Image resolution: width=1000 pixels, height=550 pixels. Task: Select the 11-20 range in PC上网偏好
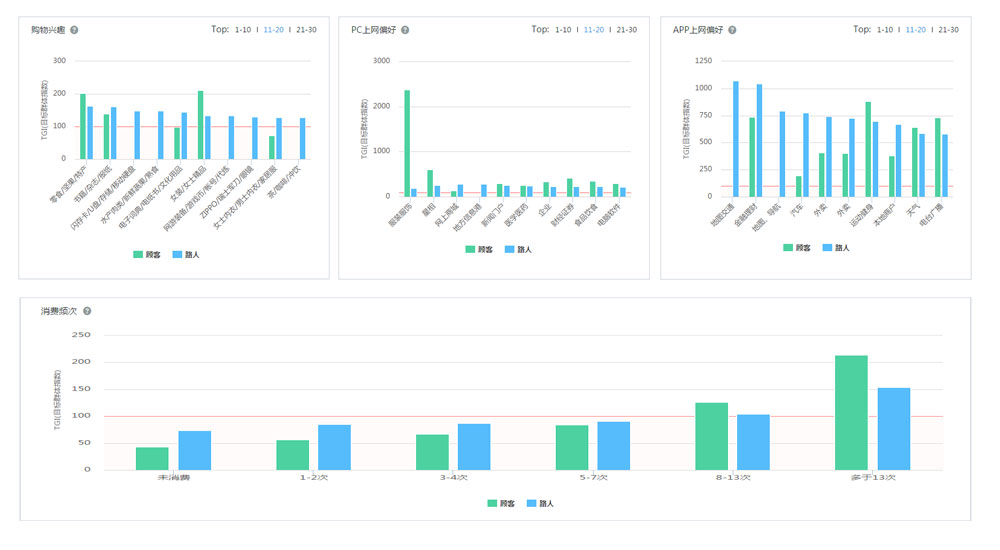coord(594,30)
